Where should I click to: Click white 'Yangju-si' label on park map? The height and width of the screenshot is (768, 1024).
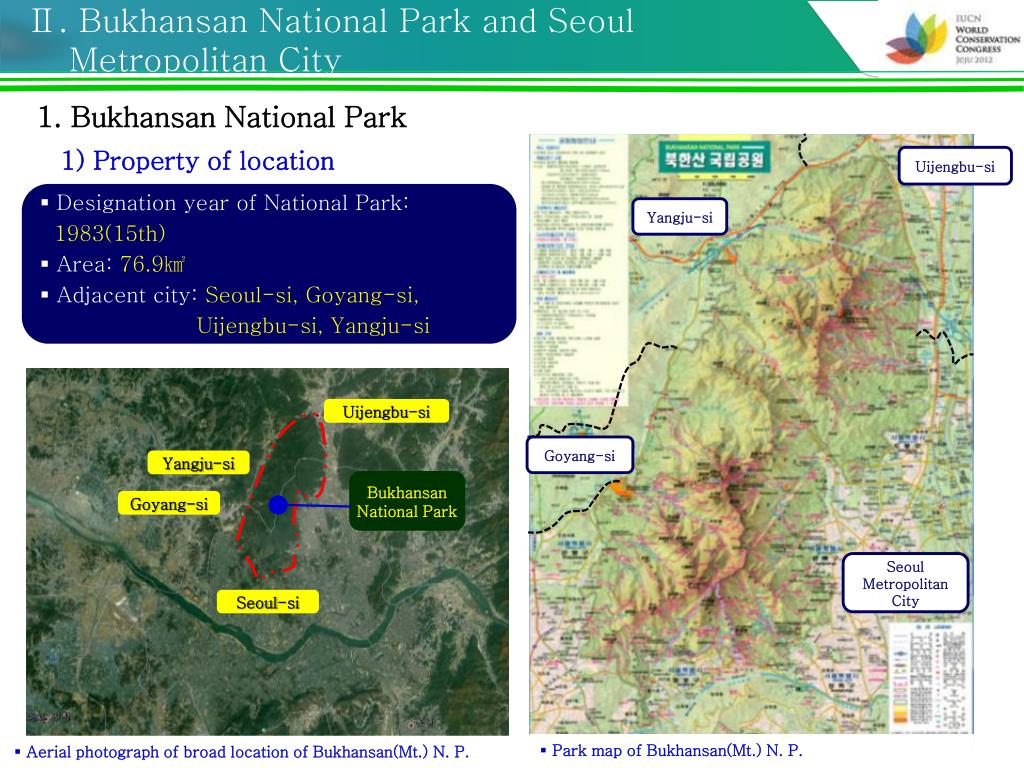tap(679, 217)
